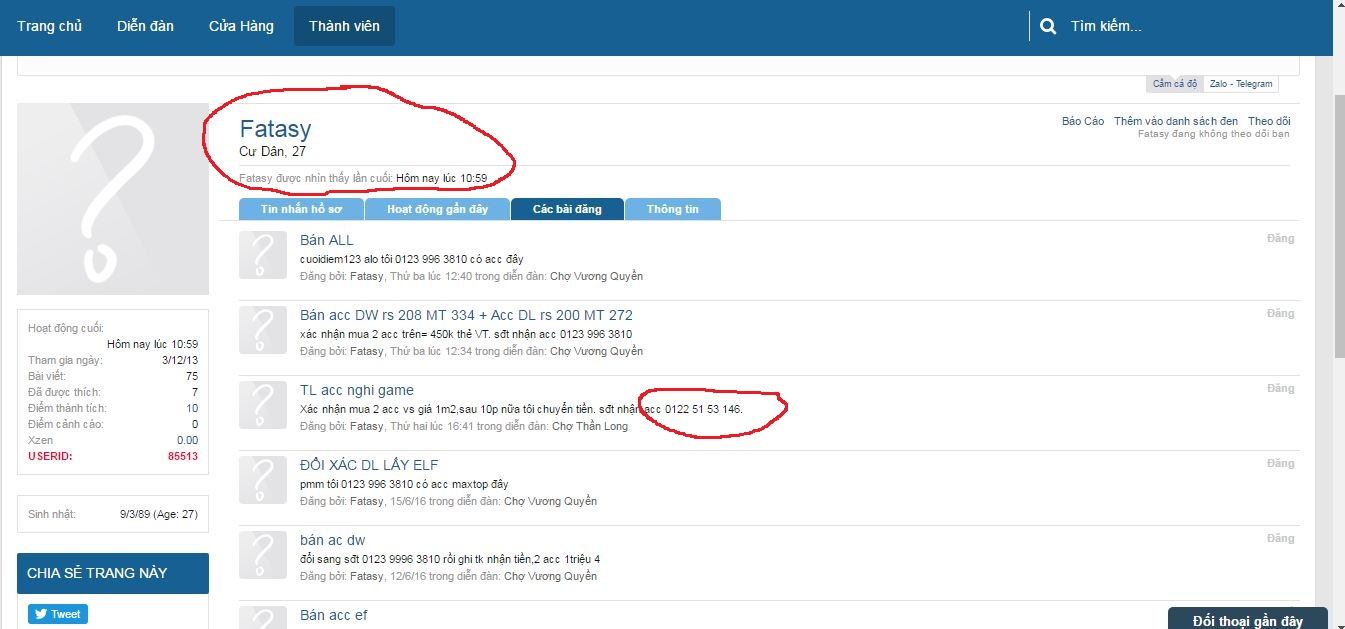
Task: Open Cửa Hàng navigation item
Action: click(x=241, y=26)
